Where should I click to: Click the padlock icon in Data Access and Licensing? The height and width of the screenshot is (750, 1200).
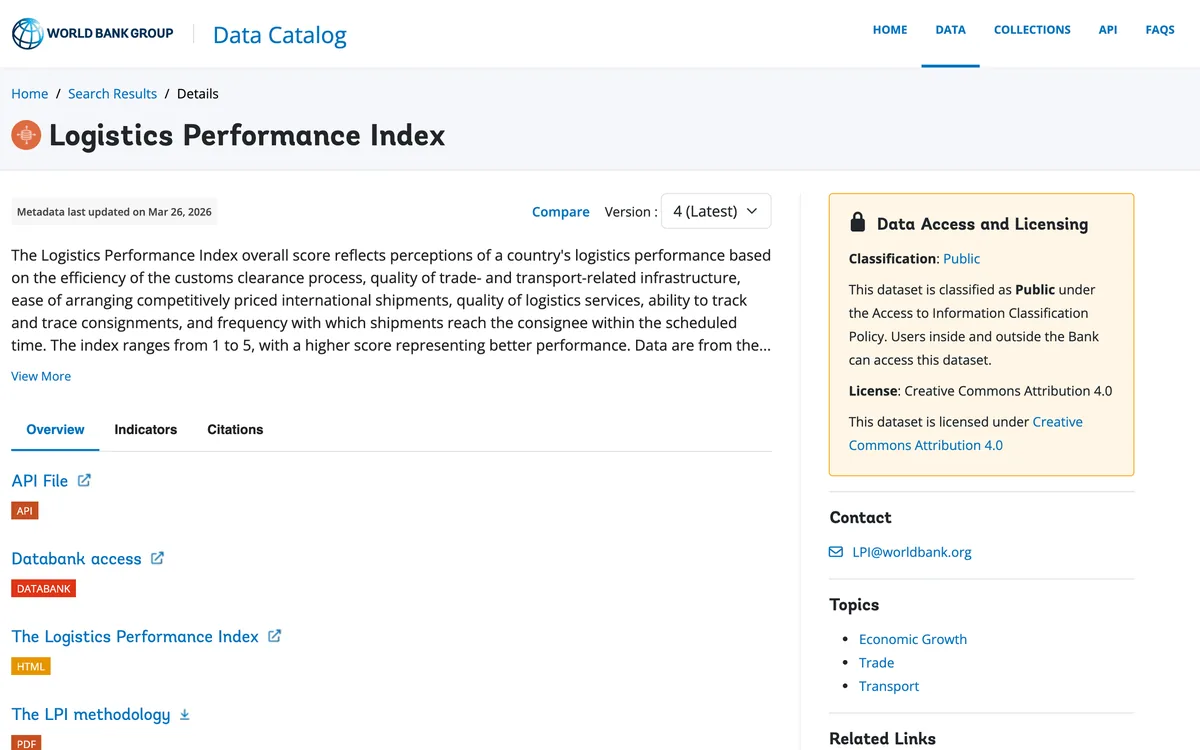click(857, 222)
